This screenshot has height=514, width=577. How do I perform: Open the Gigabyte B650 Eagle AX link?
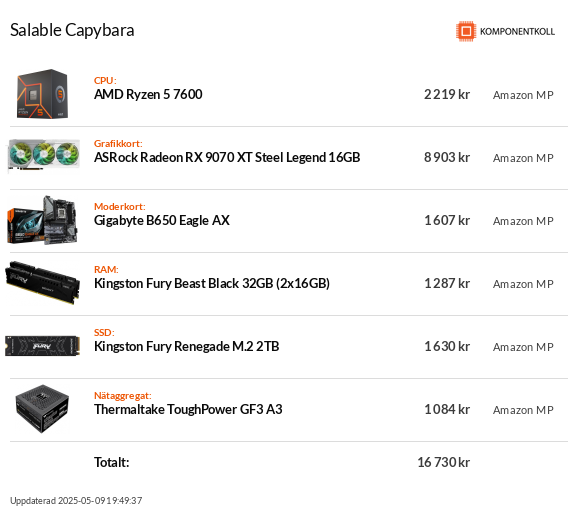click(x=162, y=221)
